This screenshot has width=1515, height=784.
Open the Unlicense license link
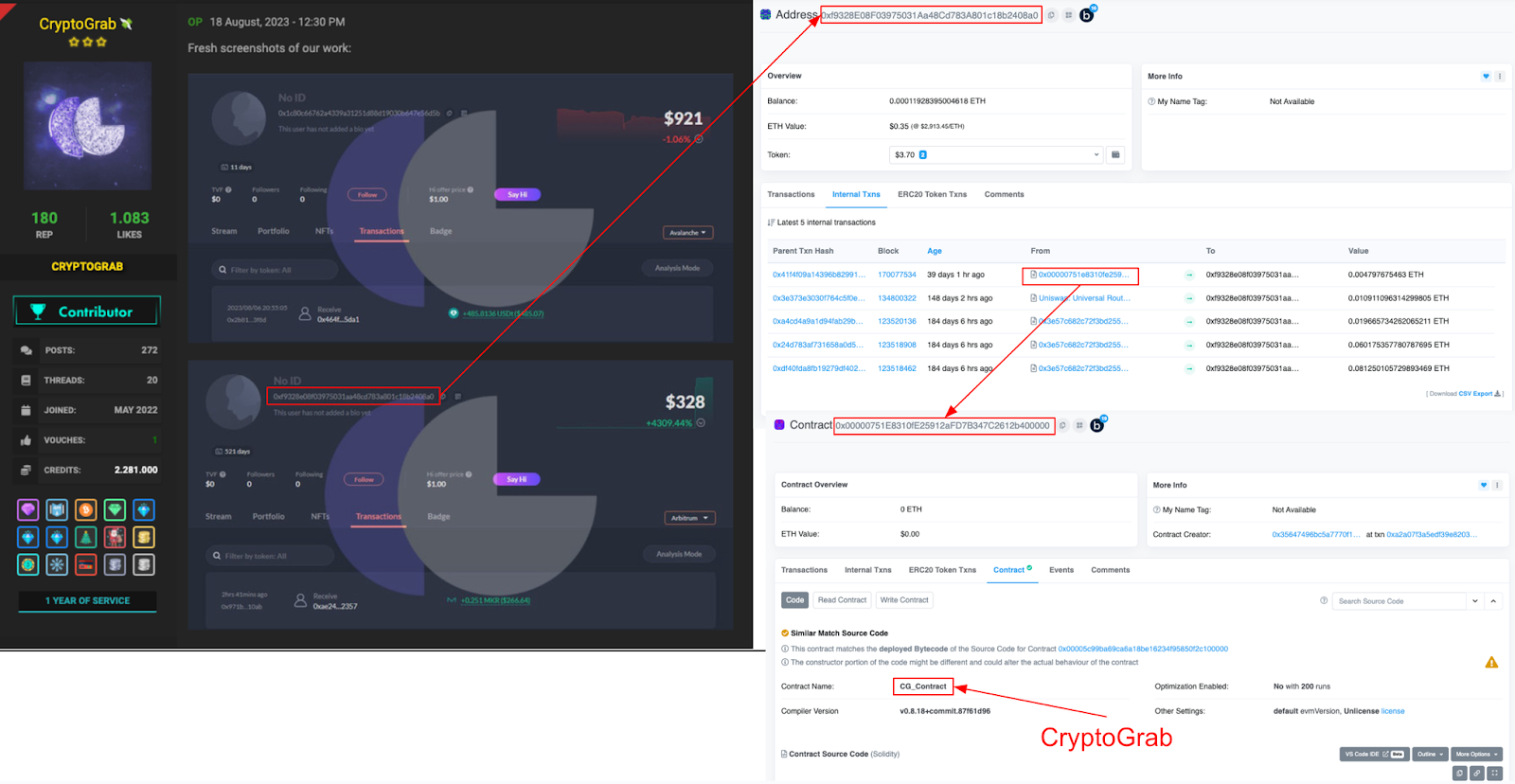[1392, 711]
